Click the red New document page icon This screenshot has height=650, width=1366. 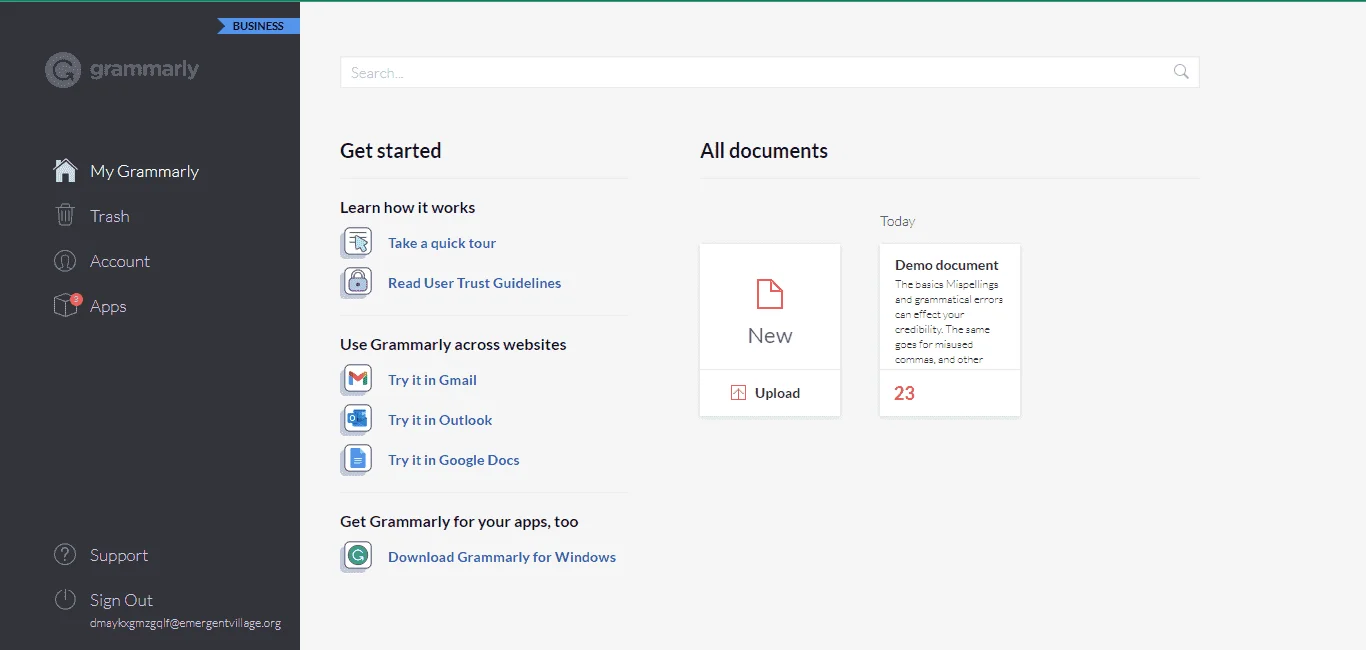pos(770,294)
